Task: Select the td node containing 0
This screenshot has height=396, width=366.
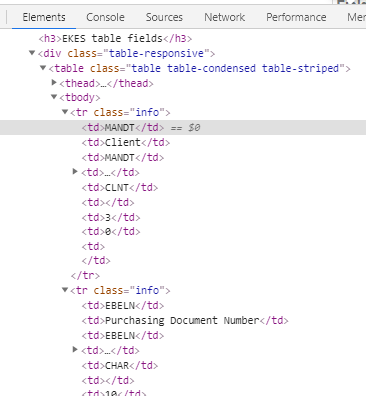Action: coord(111,231)
